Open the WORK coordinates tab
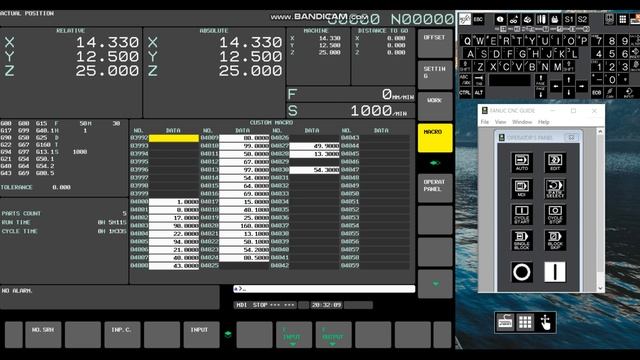 435,107
